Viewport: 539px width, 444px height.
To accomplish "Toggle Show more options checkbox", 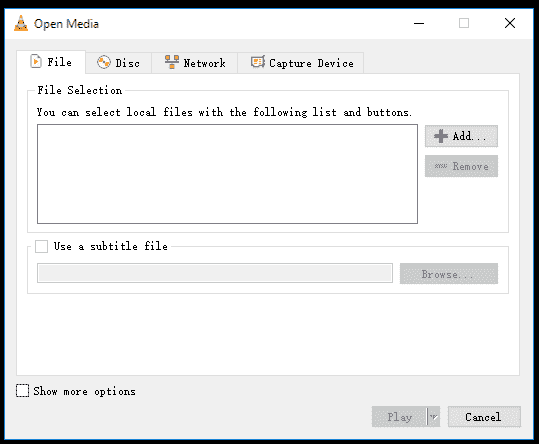I will [22, 391].
